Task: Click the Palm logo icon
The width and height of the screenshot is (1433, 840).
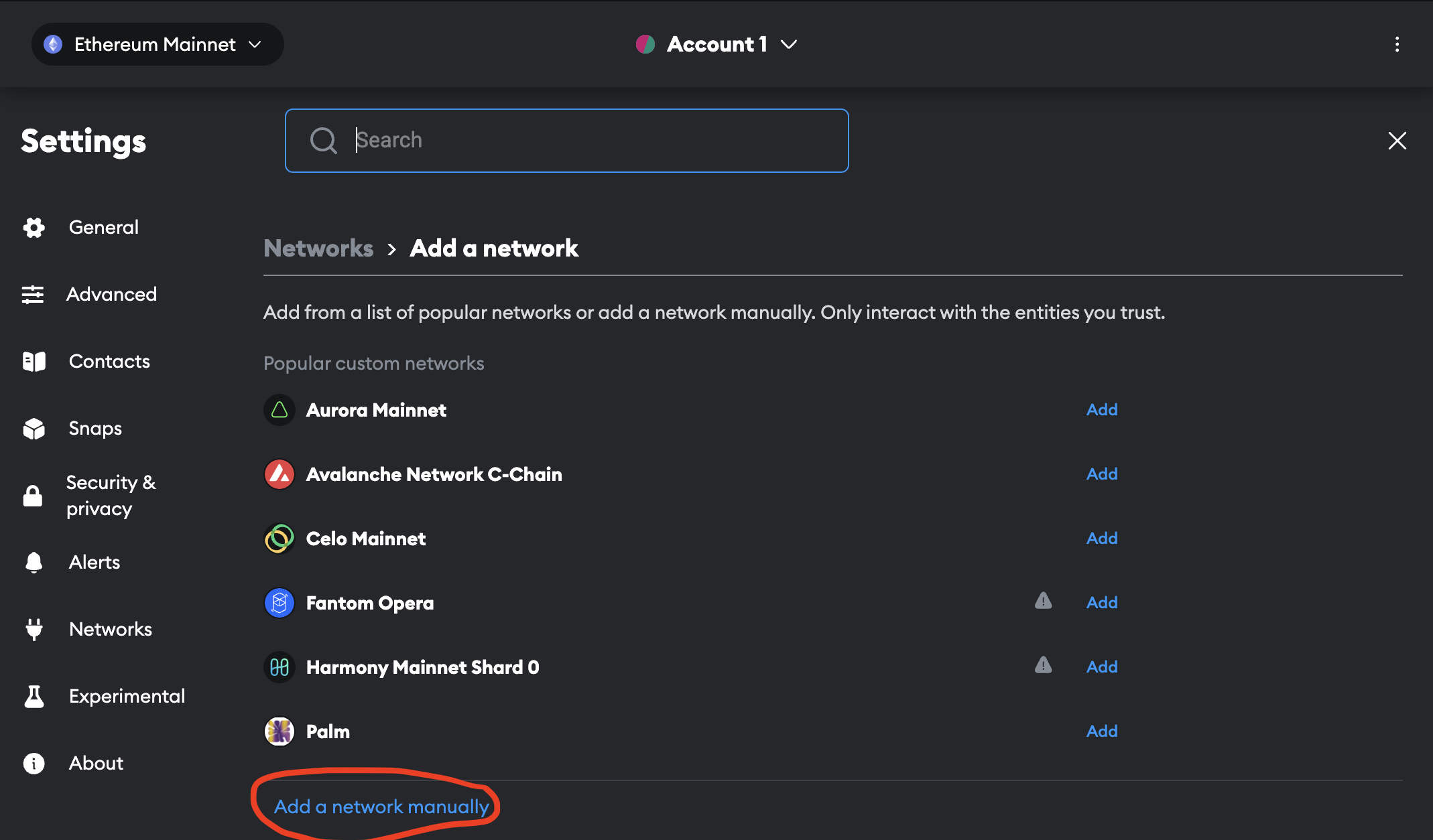Action: (x=279, y=731)
